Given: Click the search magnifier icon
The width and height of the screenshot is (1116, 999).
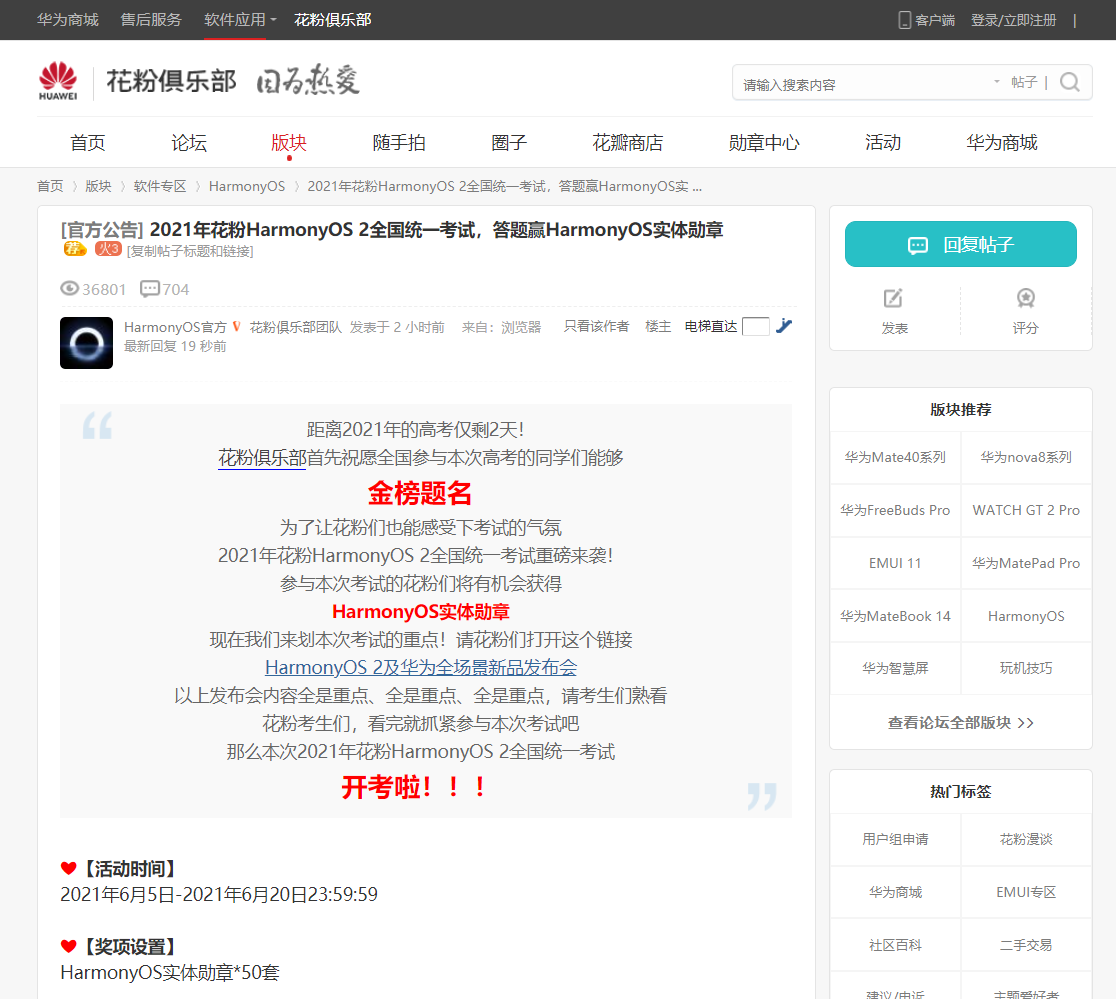Looking at the screenshot, I should [x=1070, y=83].
